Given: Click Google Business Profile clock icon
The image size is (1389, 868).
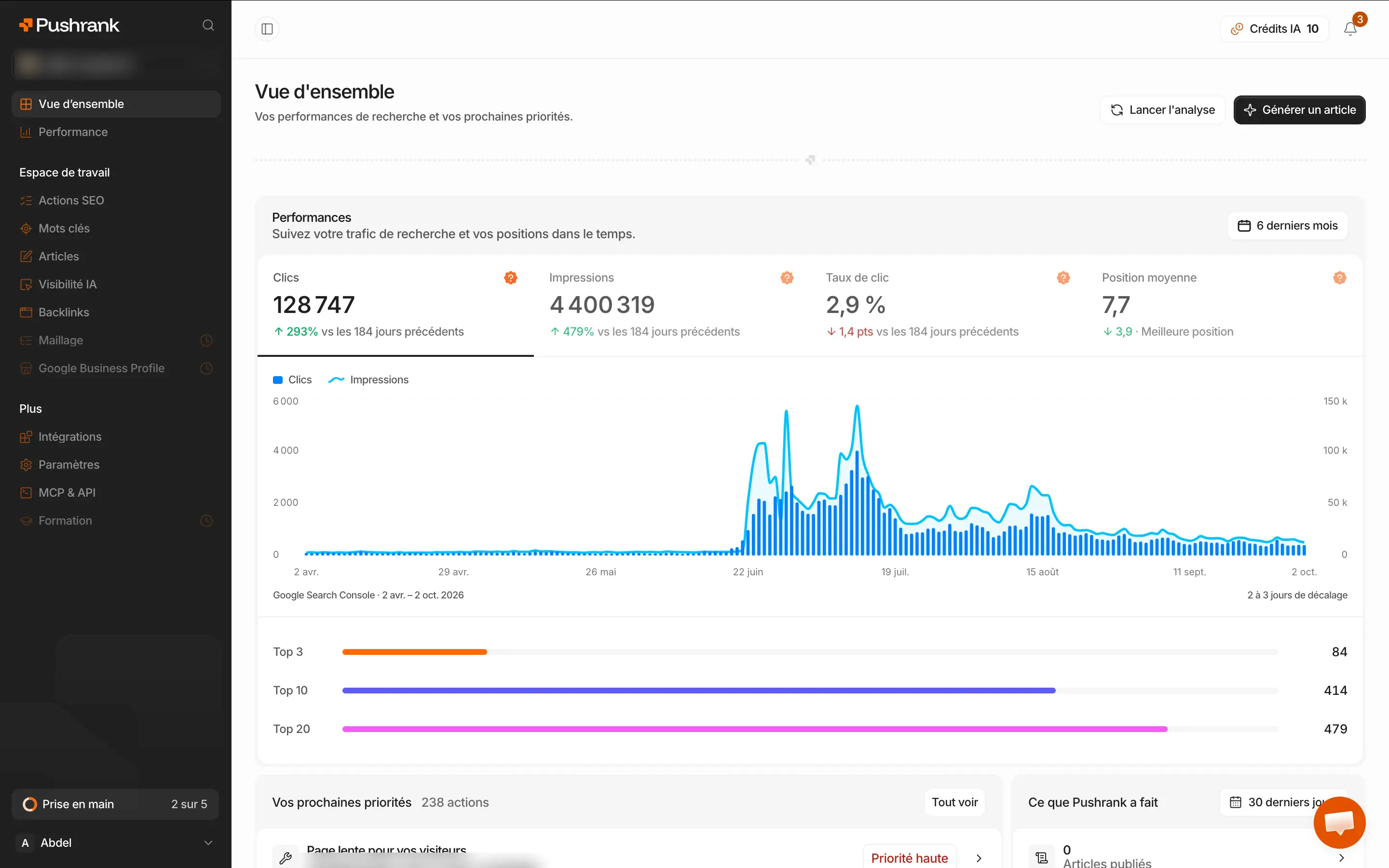Looking at the screenshot, I should pyautogui.click(x=206, y=368).
